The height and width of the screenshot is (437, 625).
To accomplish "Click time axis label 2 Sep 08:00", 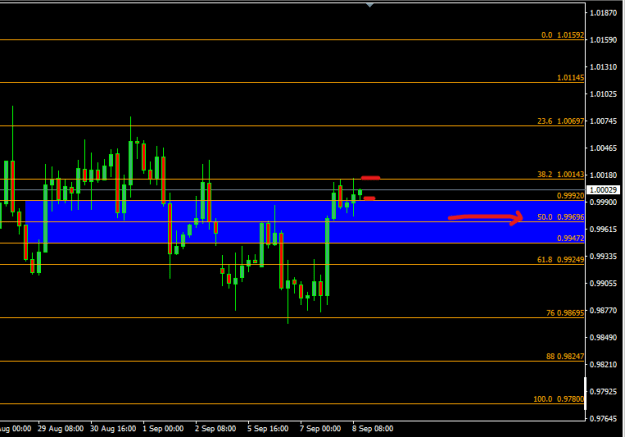I will pos(215,429).
